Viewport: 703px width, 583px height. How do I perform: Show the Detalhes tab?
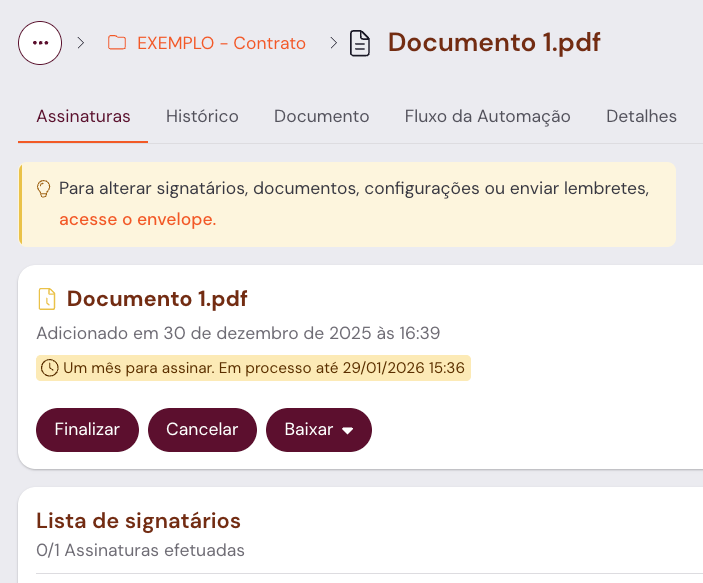click(x=641, y=116)
